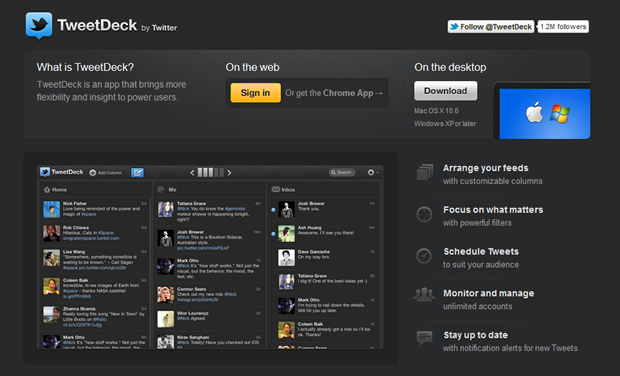Click Rob Chiewa's avatar in Home column
Screen dimensions: 620x376
coord(51,233)
